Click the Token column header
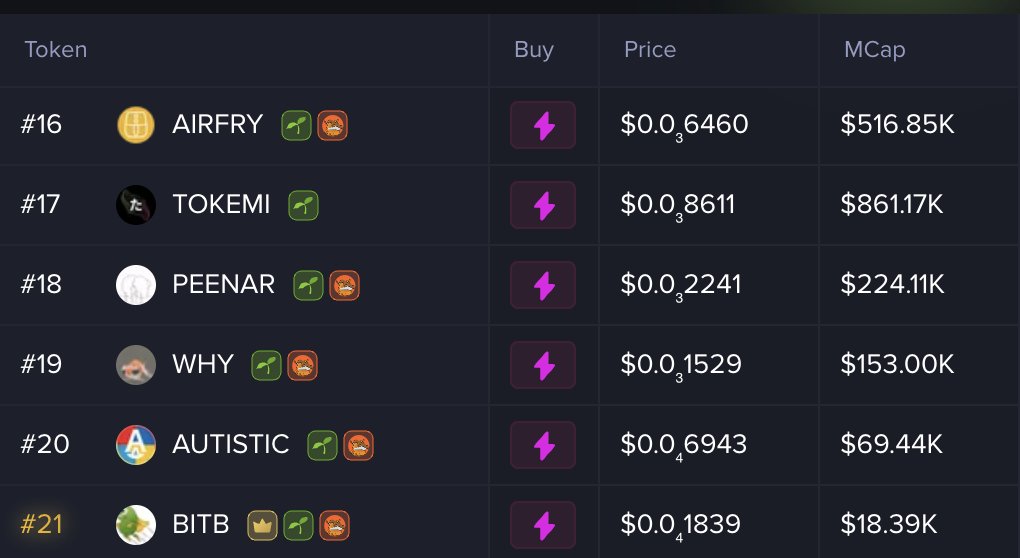1020x558 pixels. coord(56,49)
